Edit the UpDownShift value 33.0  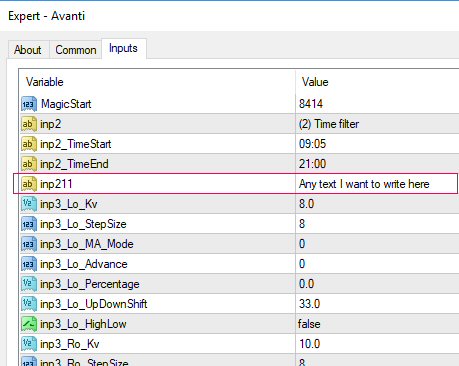(309, 304)
